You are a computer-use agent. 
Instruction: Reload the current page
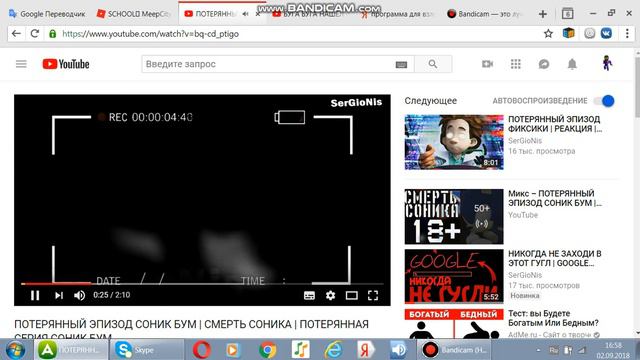pos(35,33)
